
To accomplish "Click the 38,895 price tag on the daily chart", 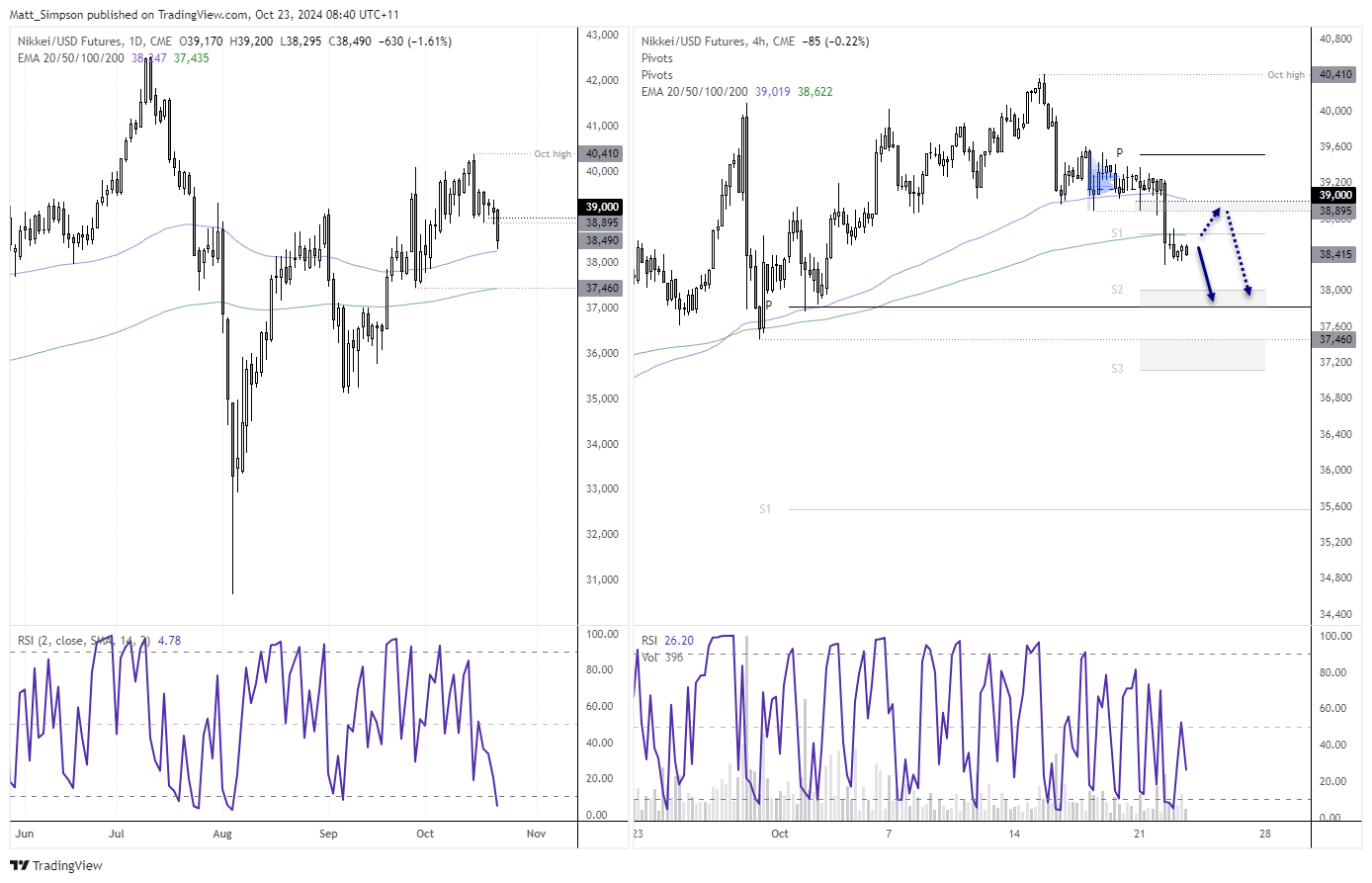I will pyautogui.click(x=602, y=223).
